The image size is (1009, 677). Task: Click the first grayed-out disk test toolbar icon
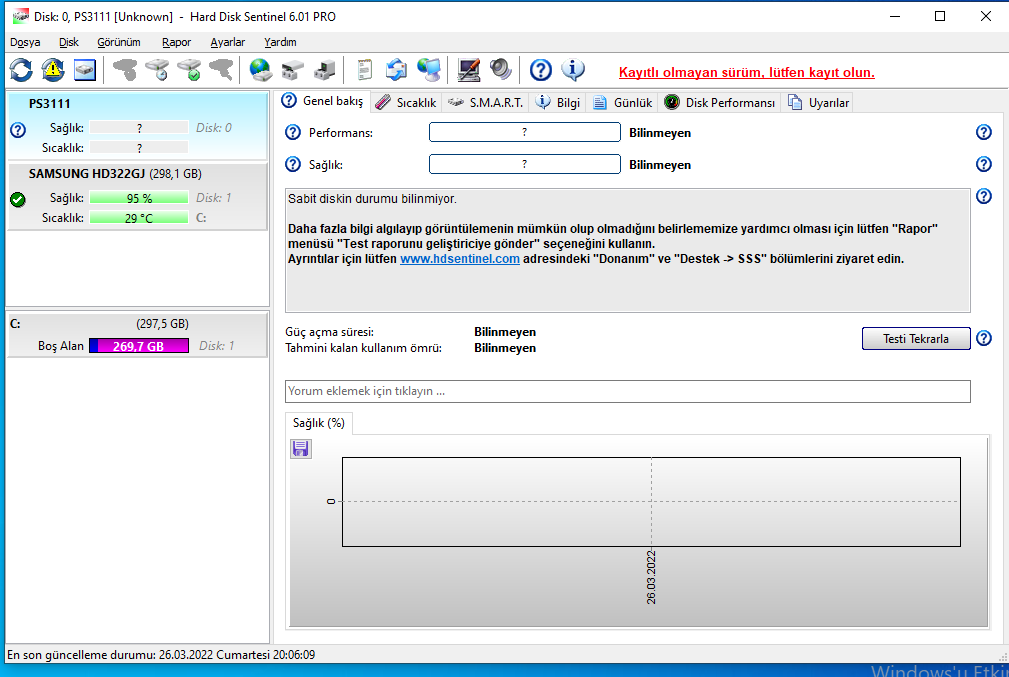[125, 70]
